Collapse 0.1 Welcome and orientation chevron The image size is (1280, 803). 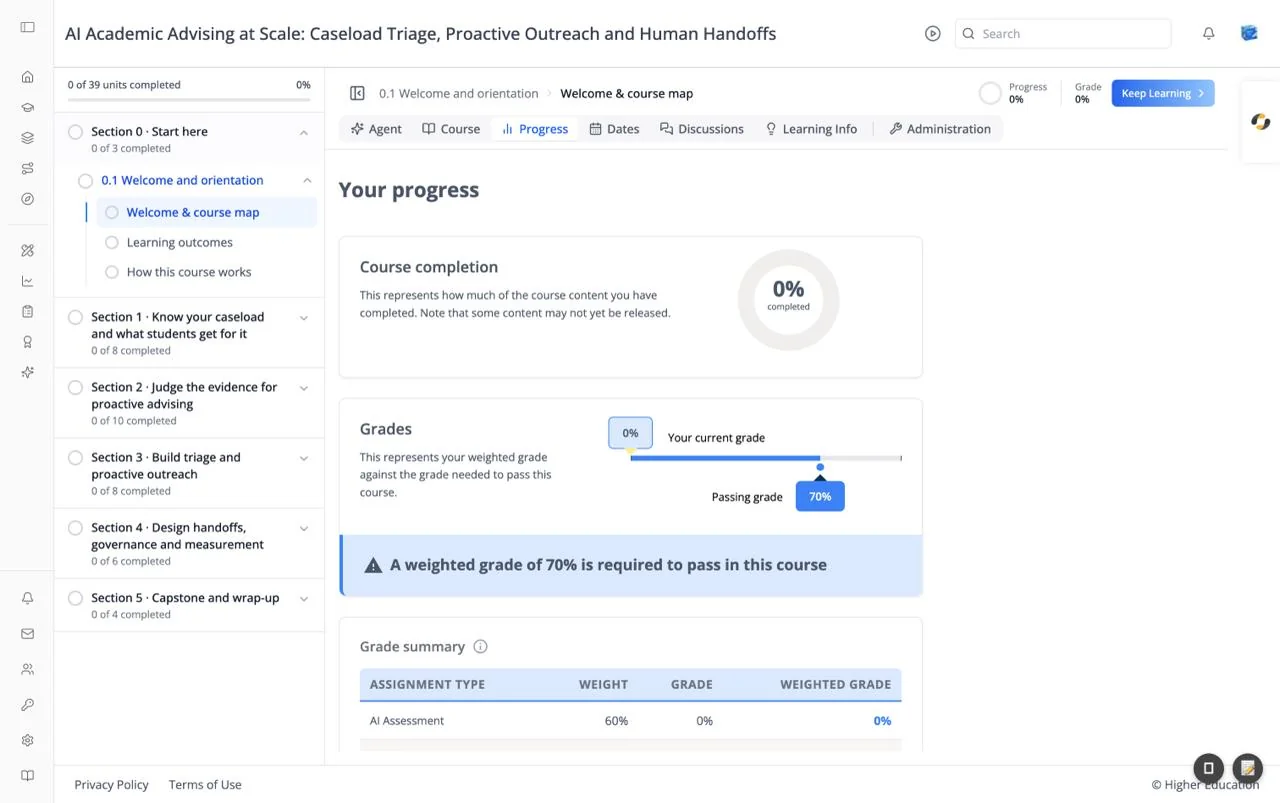click(x=307, y=180)
